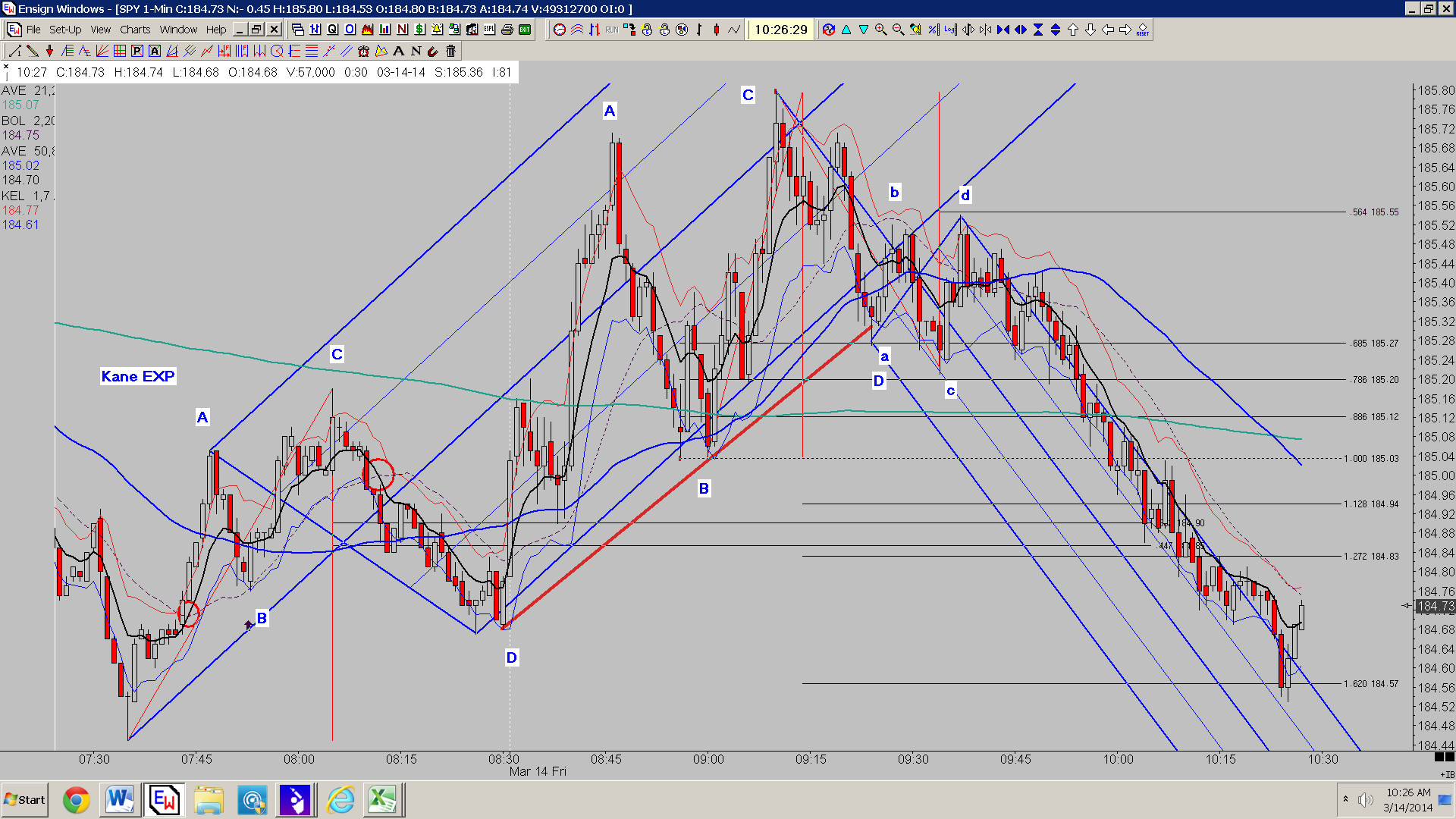Open Excel from the taskbar

click(x=381, y=800)
